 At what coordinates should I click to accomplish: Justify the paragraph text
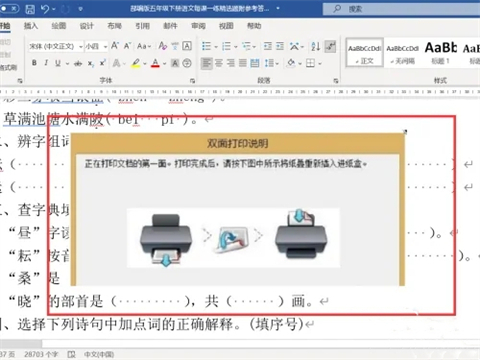point(243,63)
